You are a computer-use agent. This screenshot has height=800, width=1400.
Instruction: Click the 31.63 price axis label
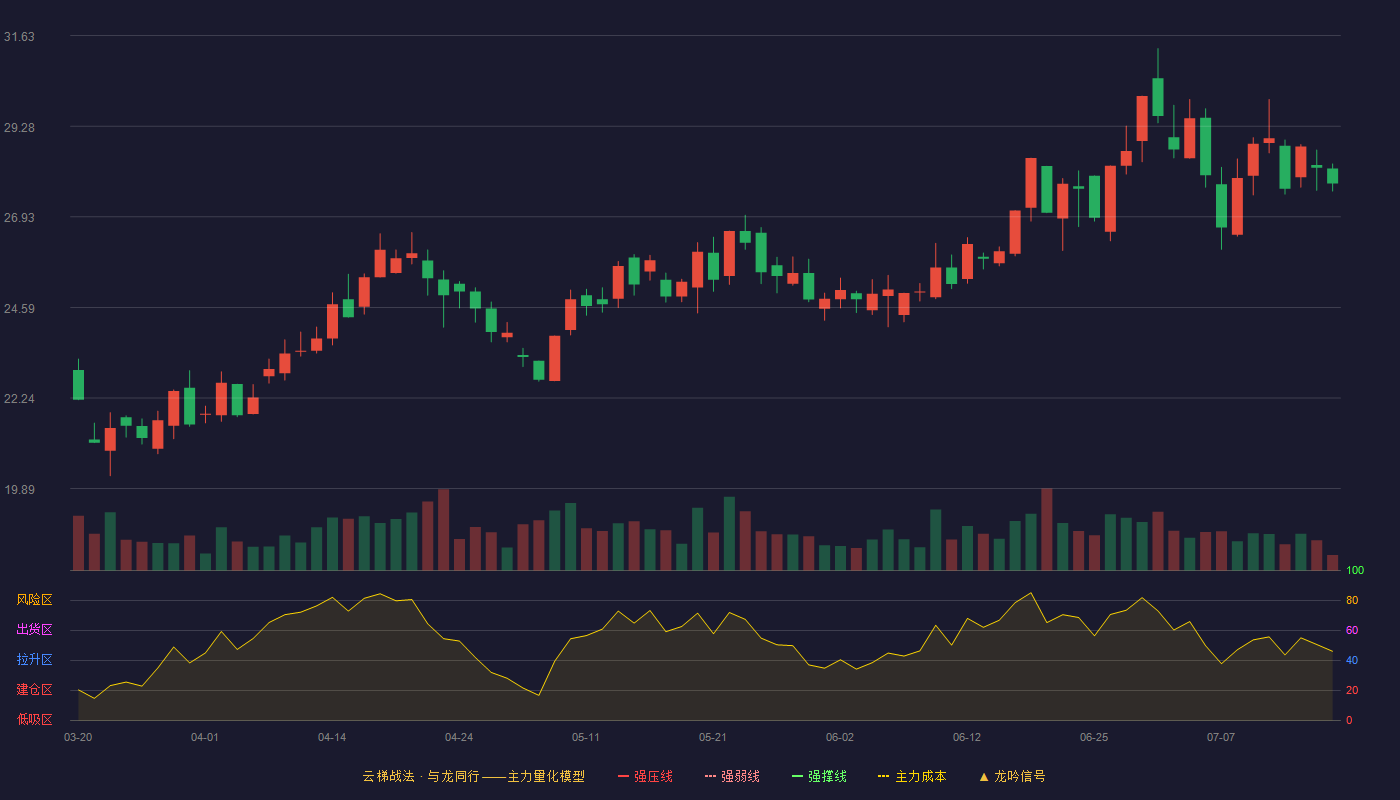coord(19,37)
